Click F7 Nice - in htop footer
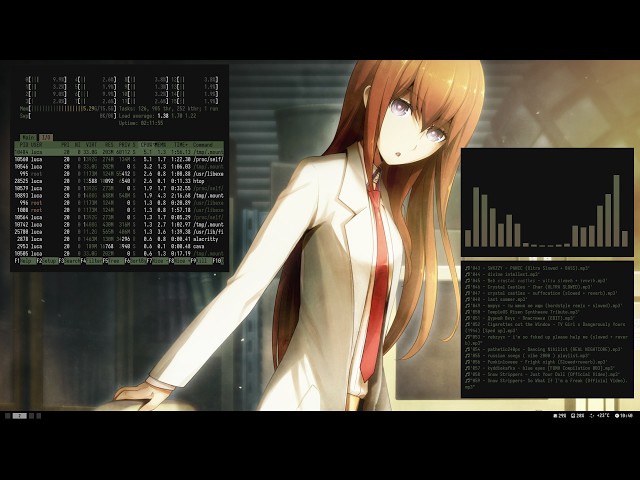Image resolution: width=640 pixels, height=480 pixels. (x=158, y=261)
